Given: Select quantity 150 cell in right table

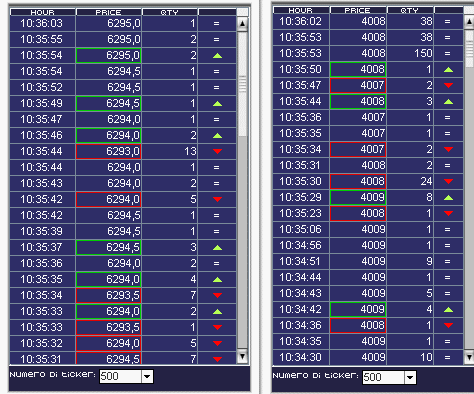Looking at the screenshot, I should coord(410,53).
